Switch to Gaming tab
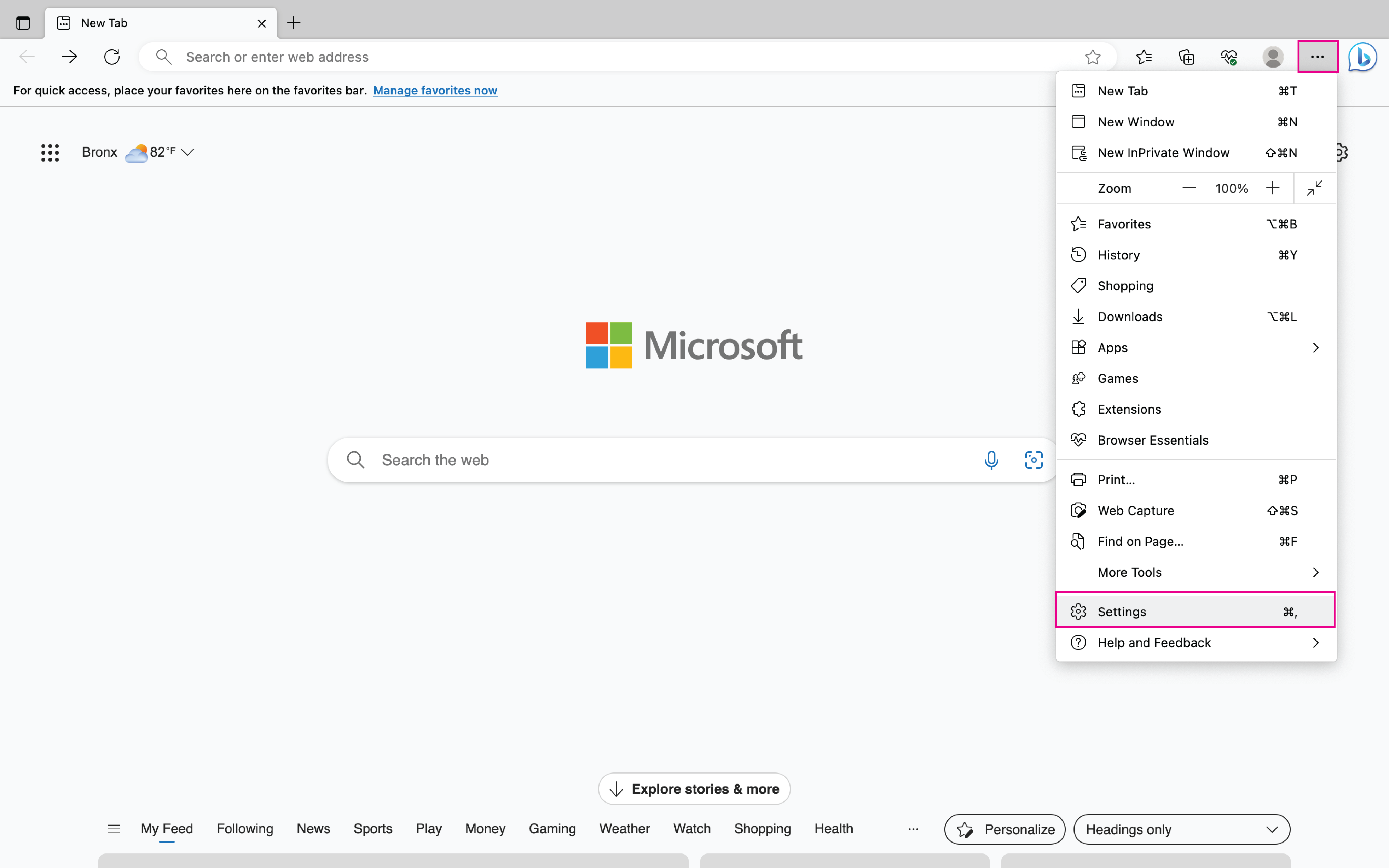This screenshot has height=868, width=1389. tap(552, 828)
